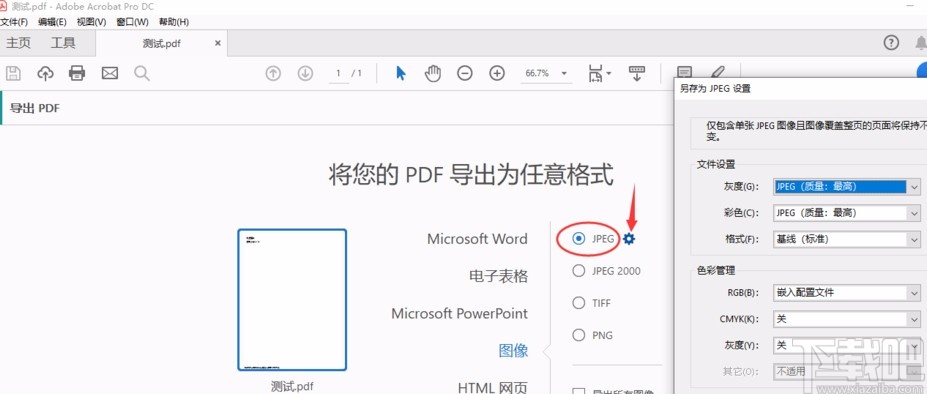
Task: Open the 文件(F) menu
Action: tap(14, 22)
